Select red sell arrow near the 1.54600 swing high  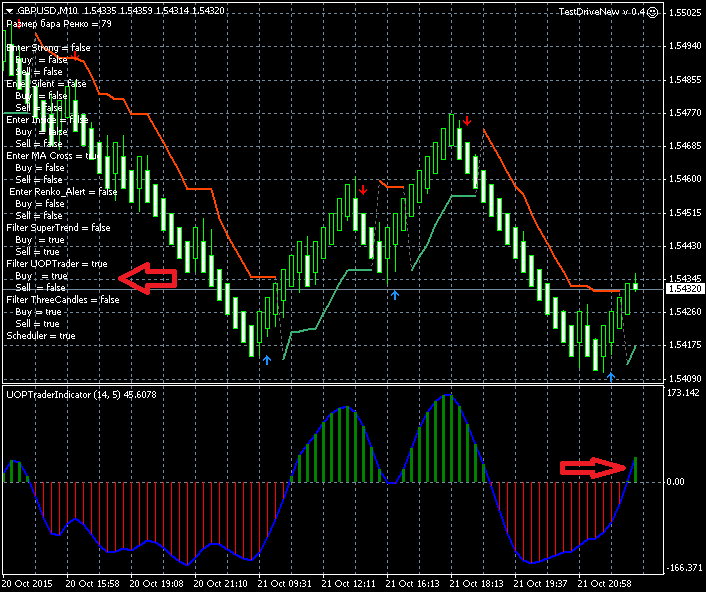pyautogui.click(x=363, y=190)
